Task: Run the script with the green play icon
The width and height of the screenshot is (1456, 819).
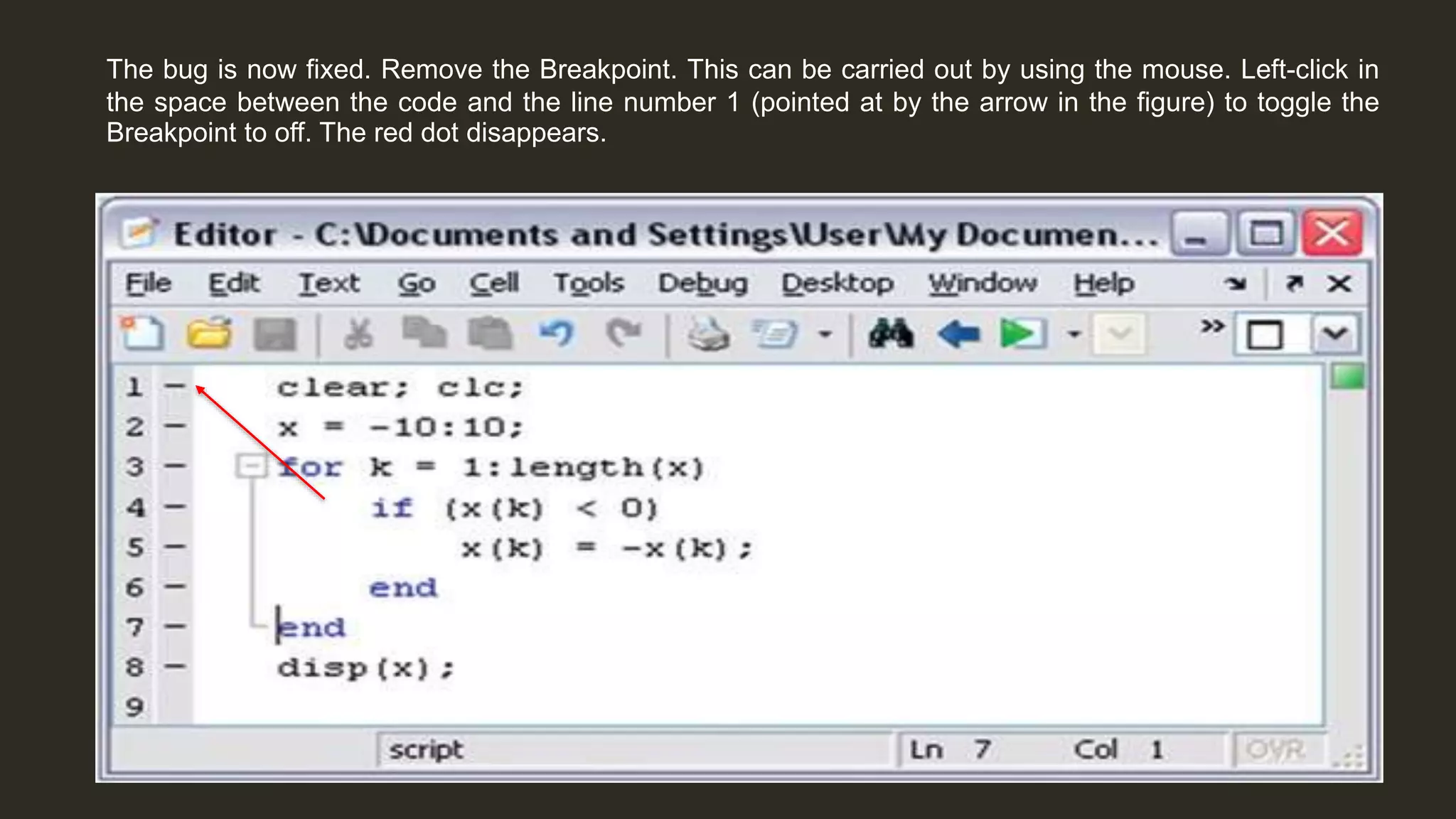Action: [x=1022, y=334]
